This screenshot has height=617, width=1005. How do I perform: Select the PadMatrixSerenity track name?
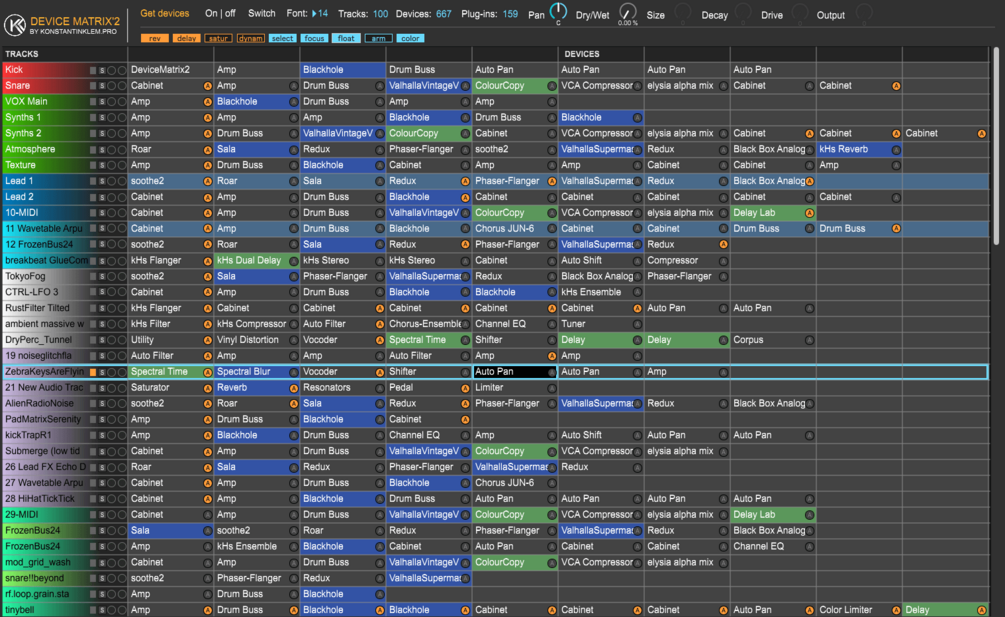point(43,419)
